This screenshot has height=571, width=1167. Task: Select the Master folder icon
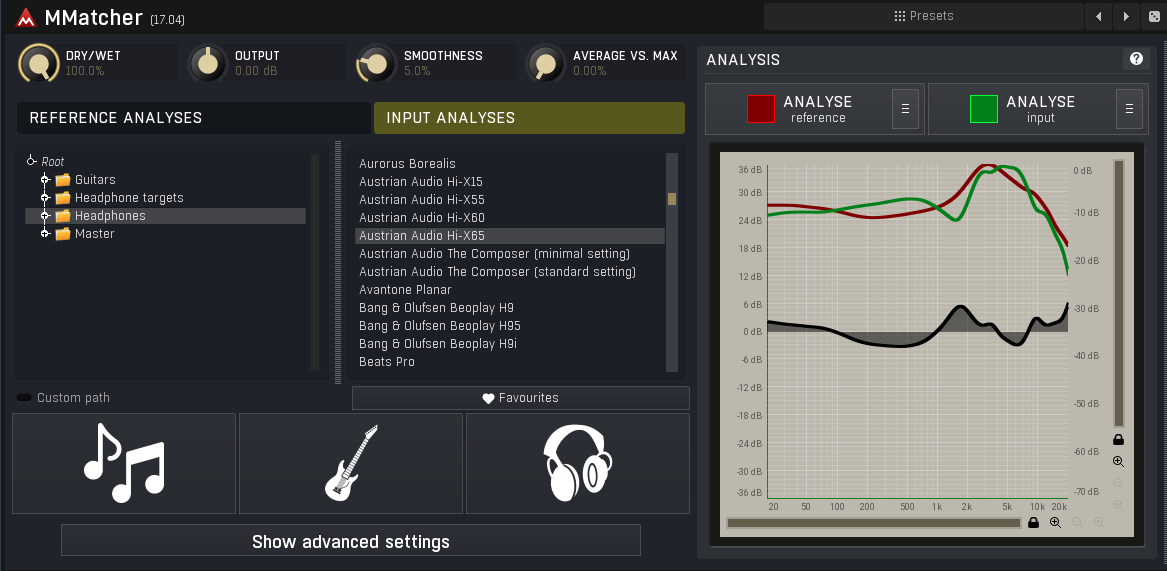(x=63, y=233)
